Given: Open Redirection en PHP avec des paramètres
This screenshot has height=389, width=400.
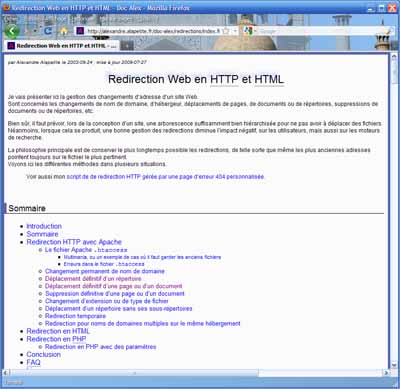Looking at the screenshot, I should point(100,347).
